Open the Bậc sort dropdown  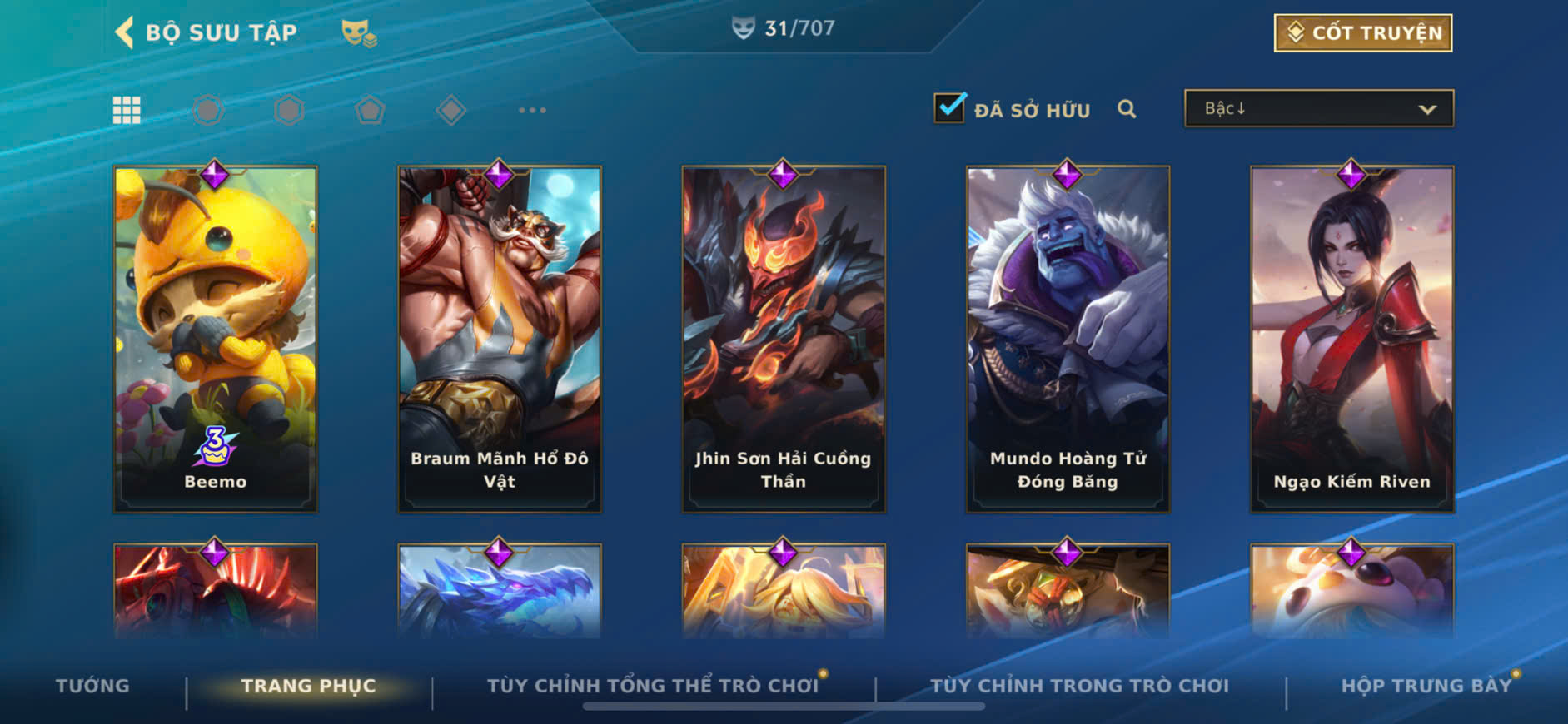(x=1319, y=109)
